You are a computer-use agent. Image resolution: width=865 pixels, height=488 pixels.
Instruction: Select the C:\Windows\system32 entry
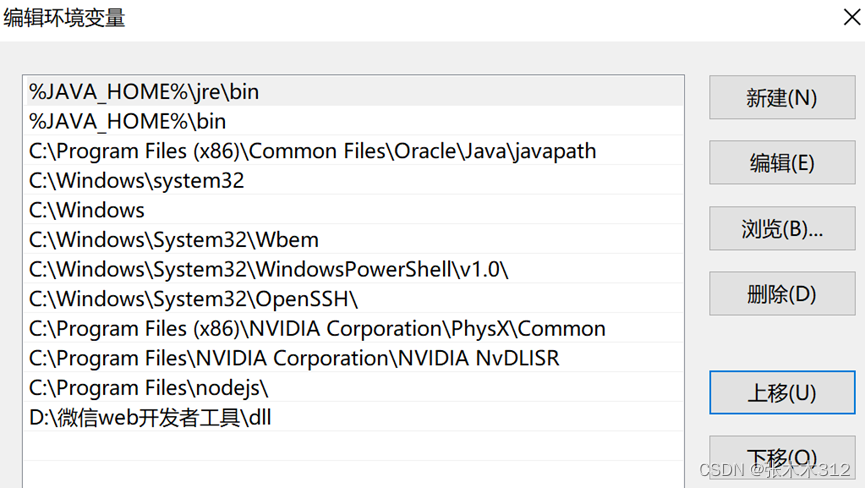354,180
